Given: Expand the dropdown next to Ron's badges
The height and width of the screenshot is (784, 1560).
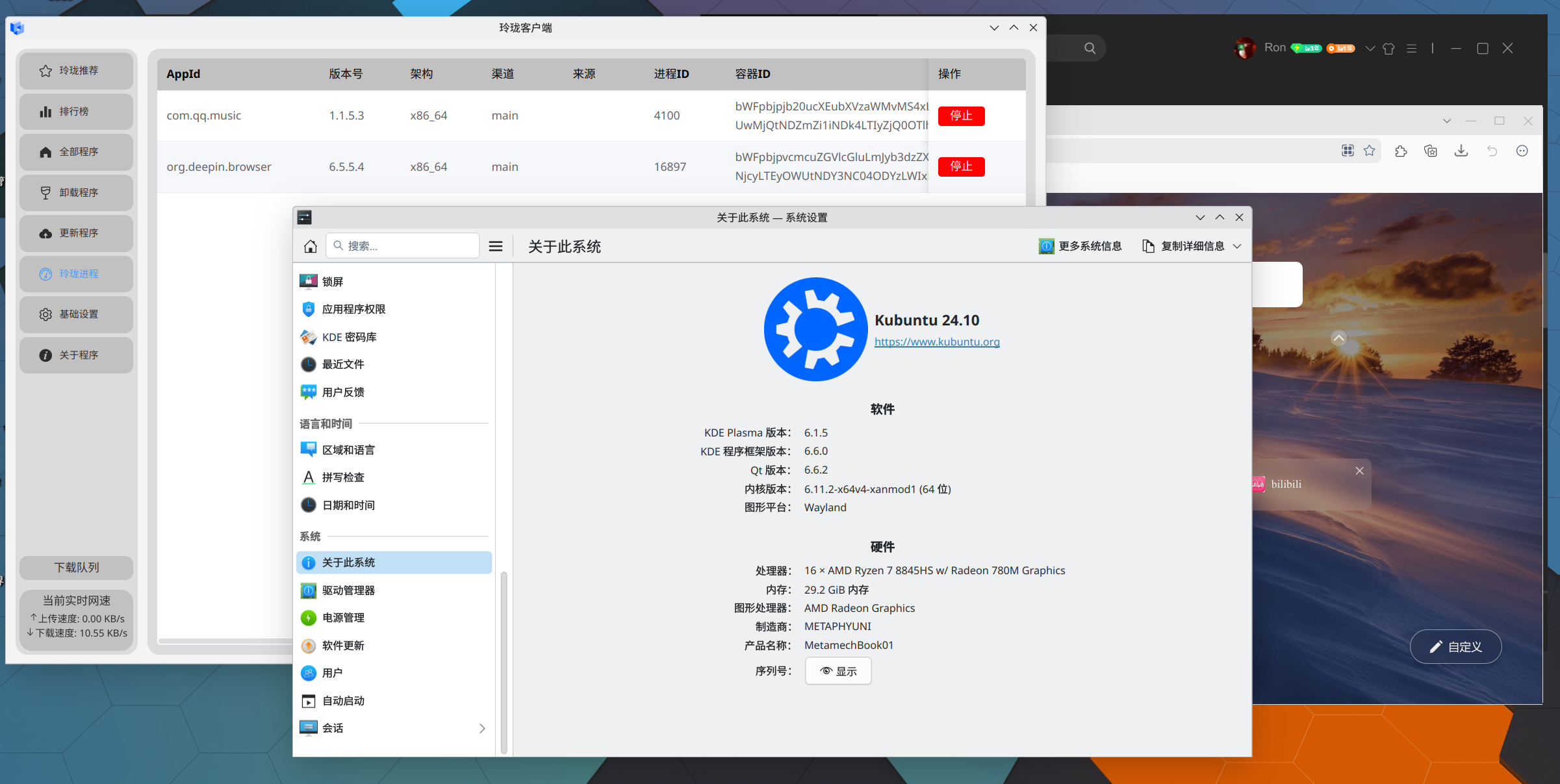Looking at the screenshot, I should (x=1370, y=48).
